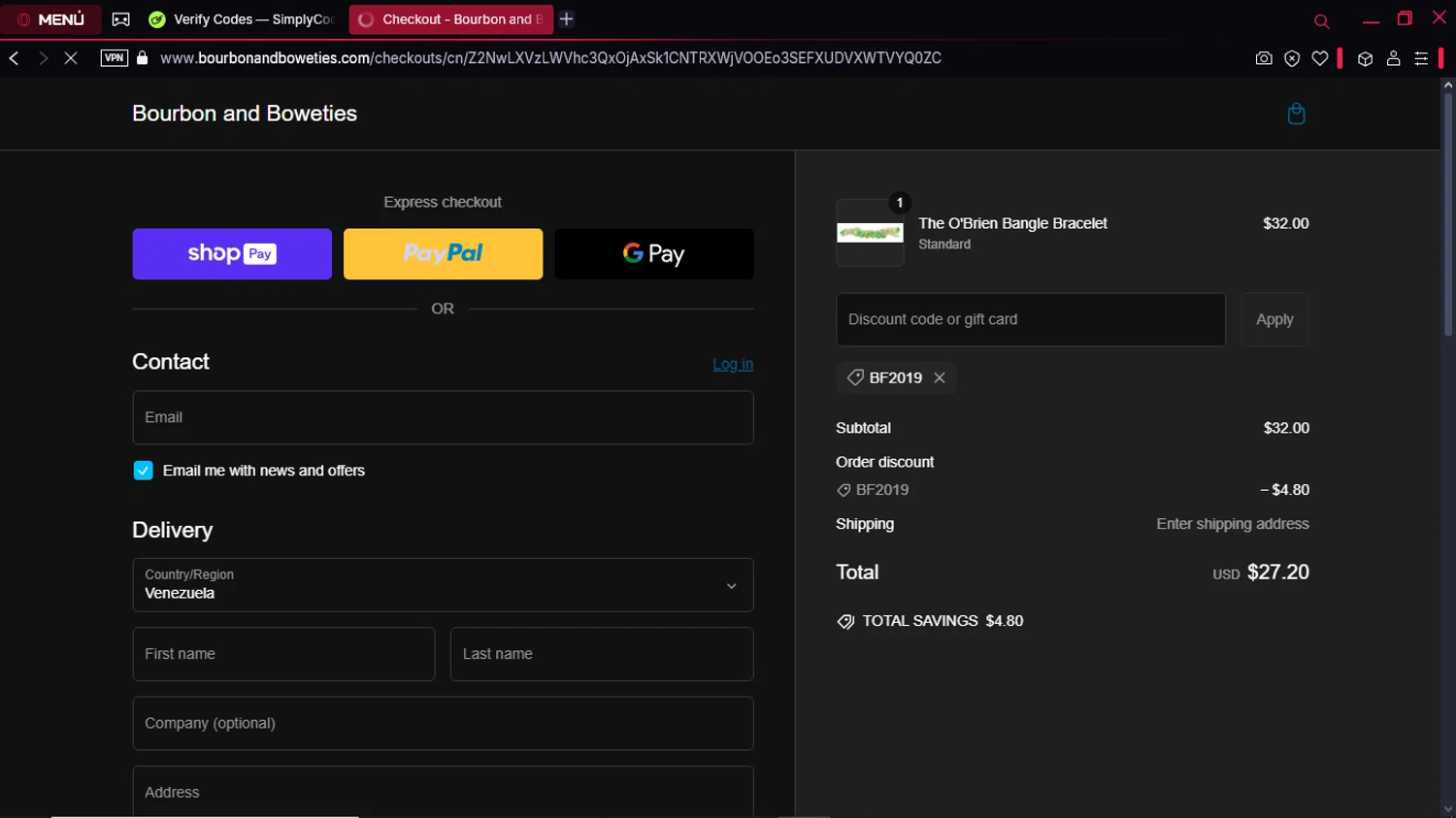1456x818 pixels.
Task: Click the scrollbar down arrow
Action: pyautogui.click(x=1447, y=809)
